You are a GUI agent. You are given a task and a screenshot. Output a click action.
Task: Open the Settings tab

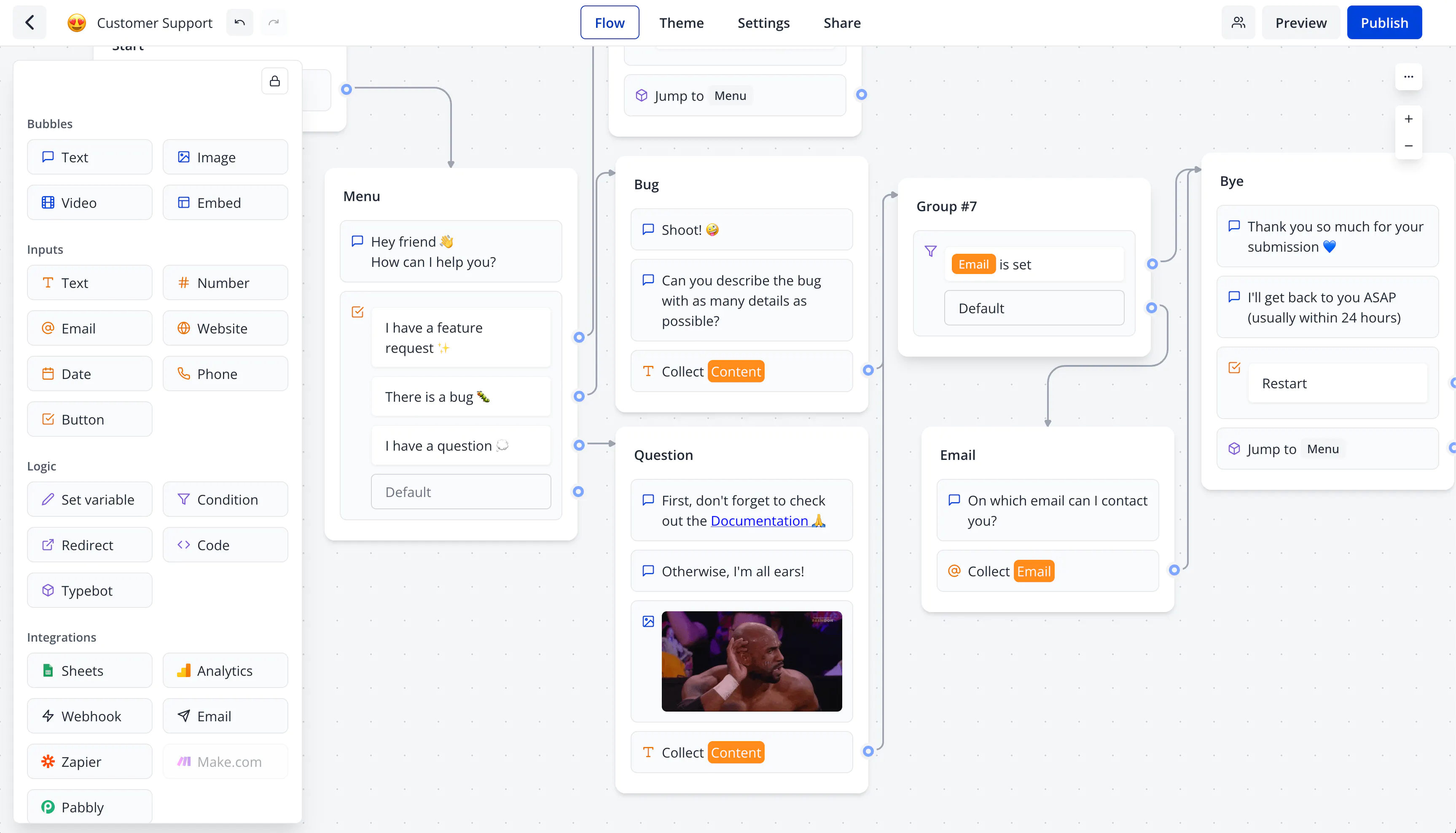pos(763,22)
